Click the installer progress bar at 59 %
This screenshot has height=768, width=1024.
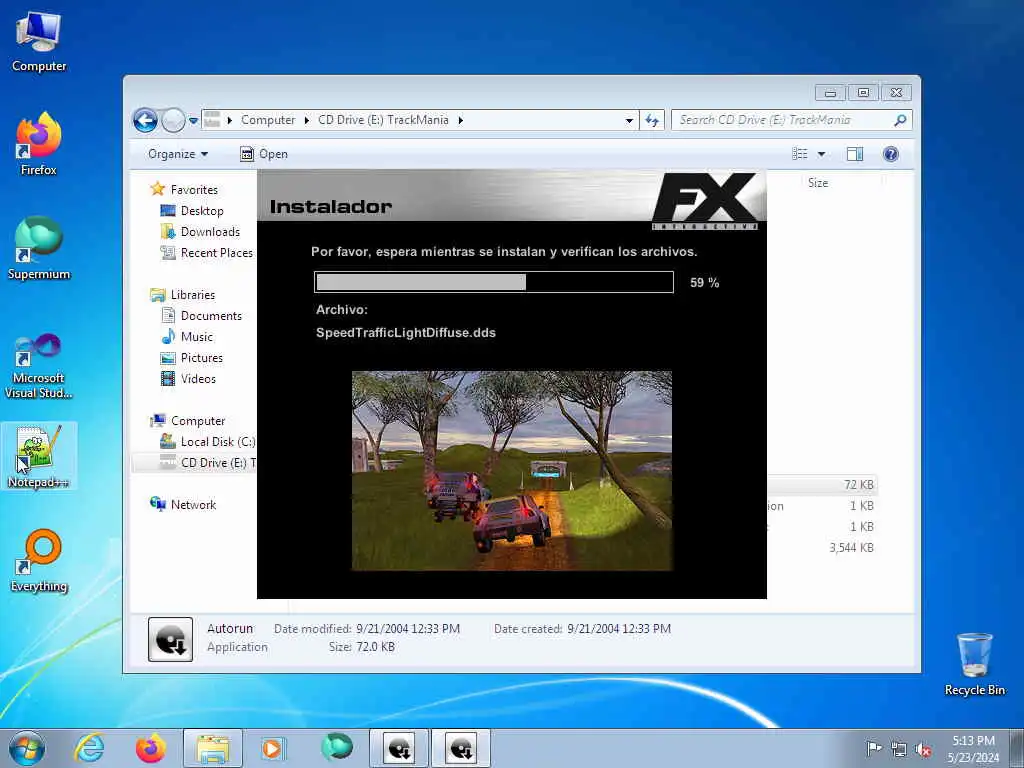pyautogui.click(x=494, y=282)
